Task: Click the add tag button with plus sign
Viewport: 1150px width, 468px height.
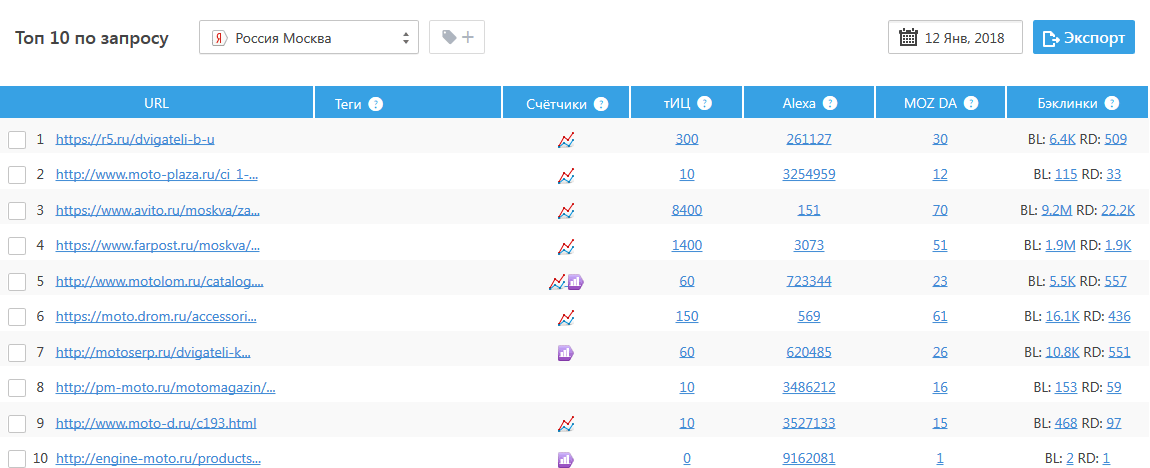Action: tap(457, 38)
